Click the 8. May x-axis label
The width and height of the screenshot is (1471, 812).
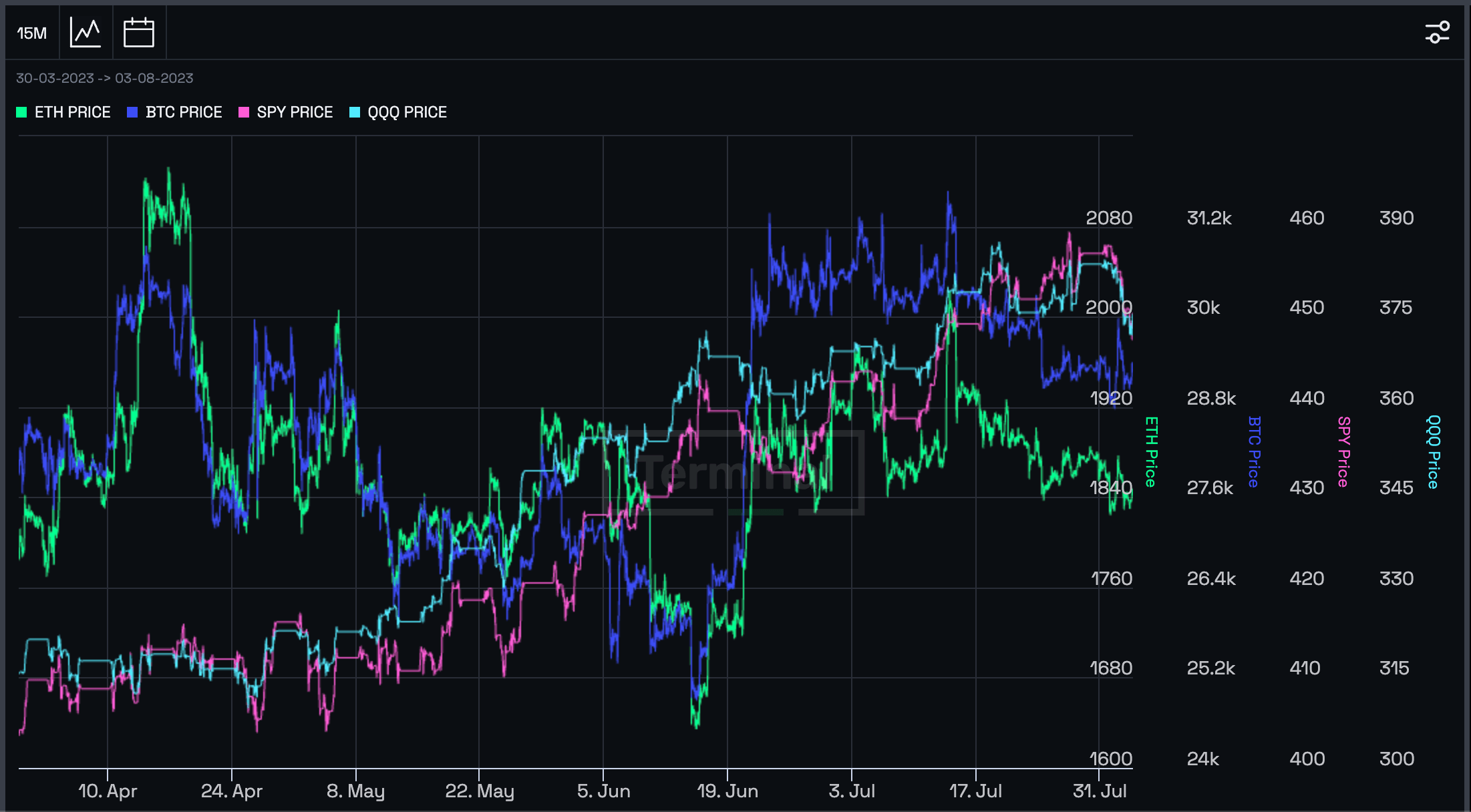pyautogui.click(x=355, y=791)
